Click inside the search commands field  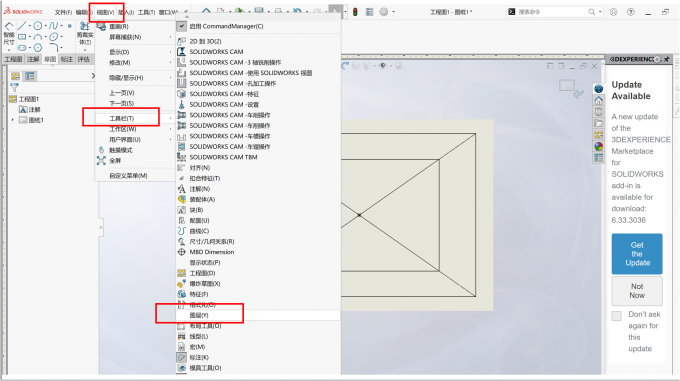[x=552, y=12]
